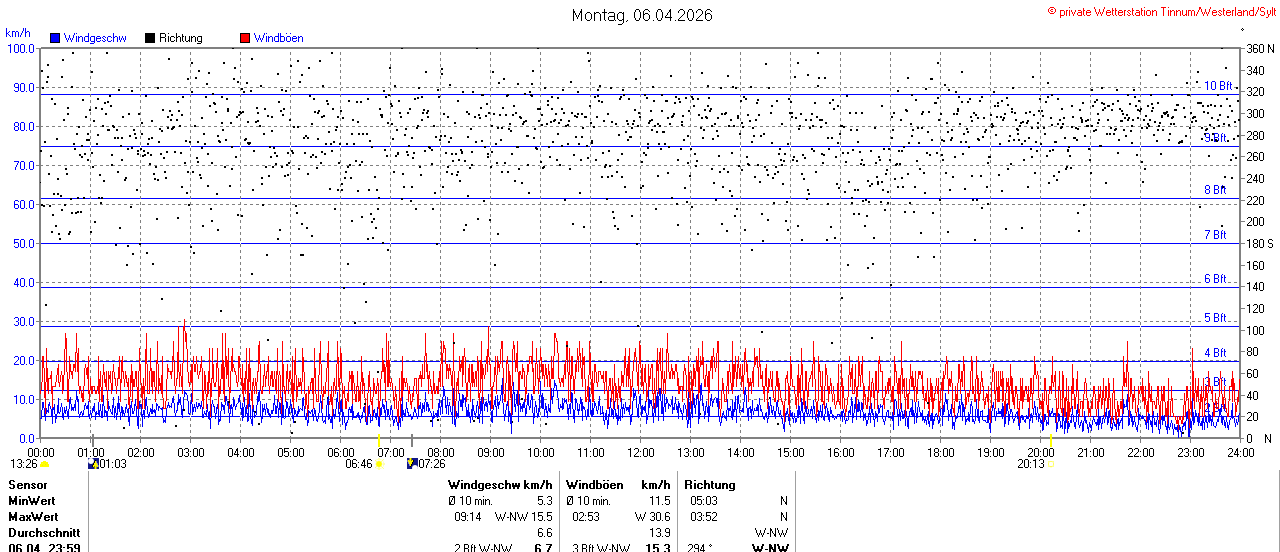Click the 06.04. 23:59 timestamp row
Viewport: 1280px width, 552px height.
click(x=44, y=547)
